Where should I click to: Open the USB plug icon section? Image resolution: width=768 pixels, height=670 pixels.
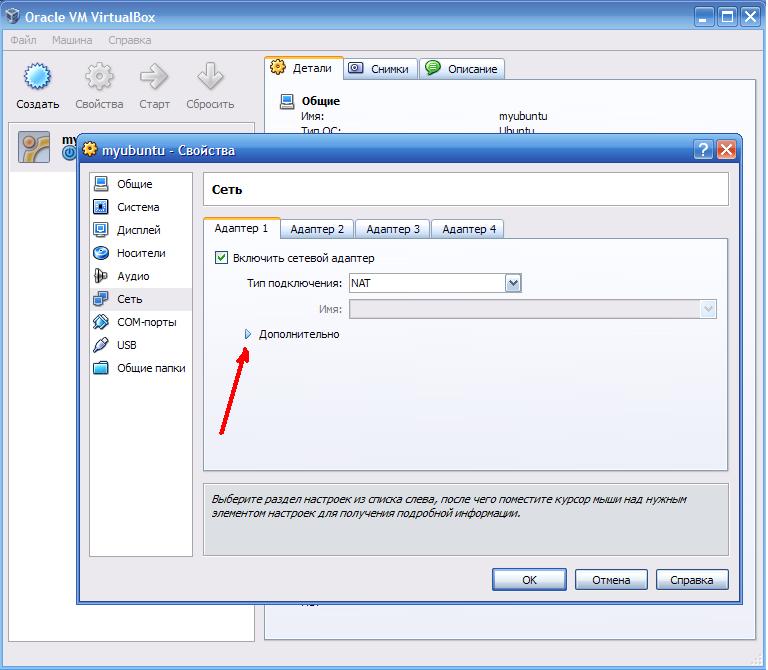[101, 345]
